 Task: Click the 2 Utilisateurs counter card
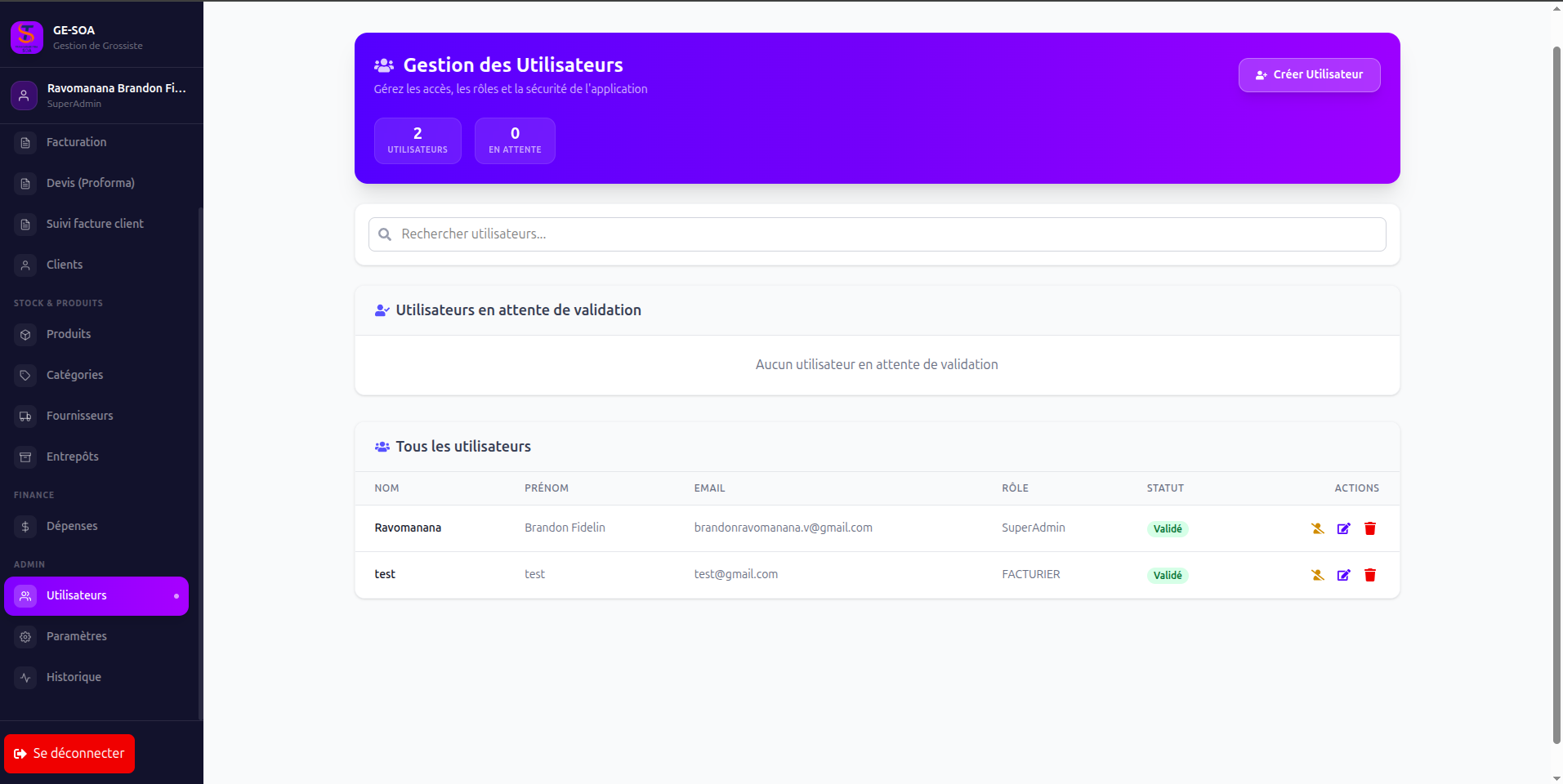pos(418,141)
